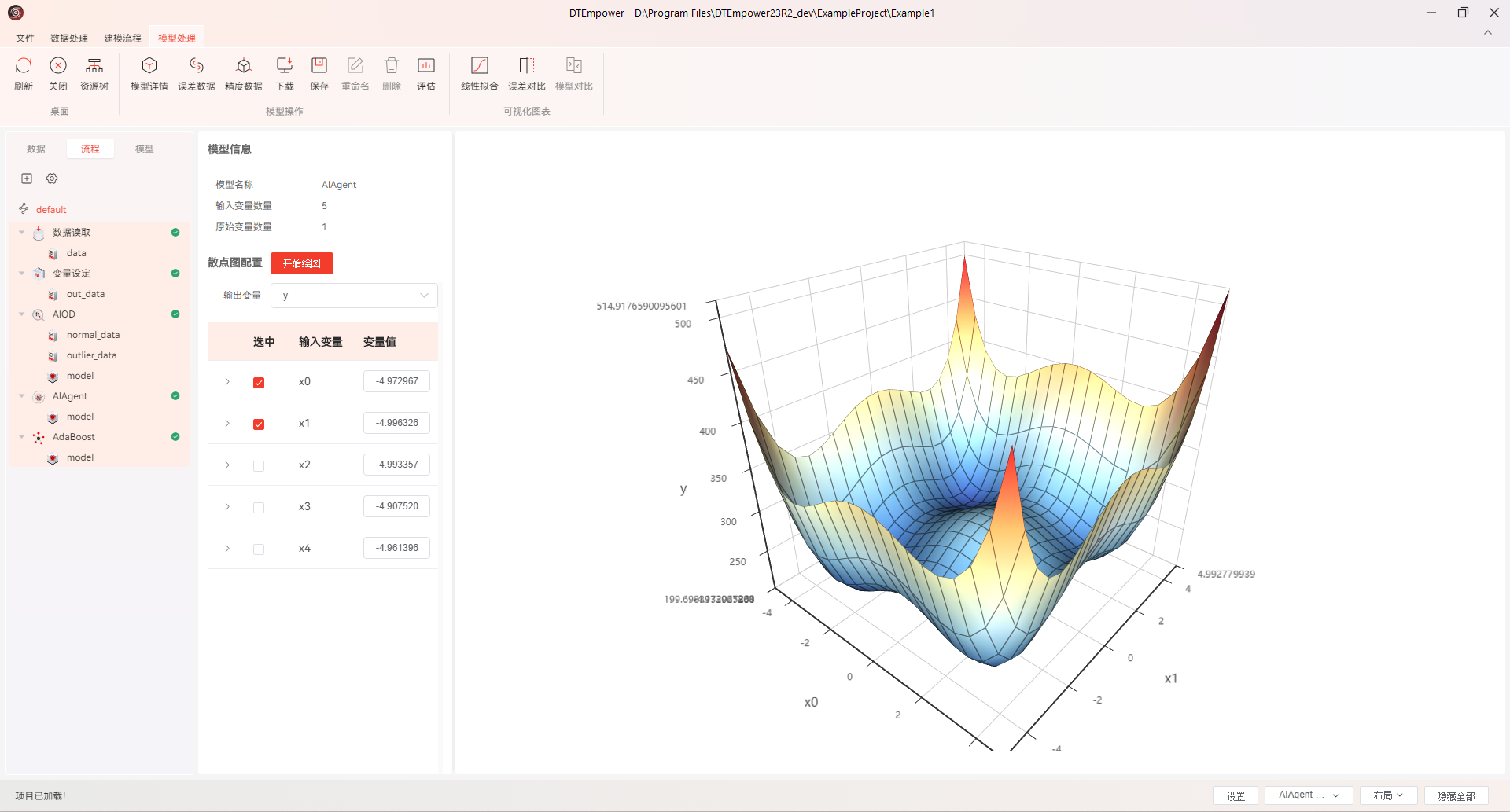Click the x4 variable value field
Viewport: 1510px width, 812px height.
click(x=396, y=548)
